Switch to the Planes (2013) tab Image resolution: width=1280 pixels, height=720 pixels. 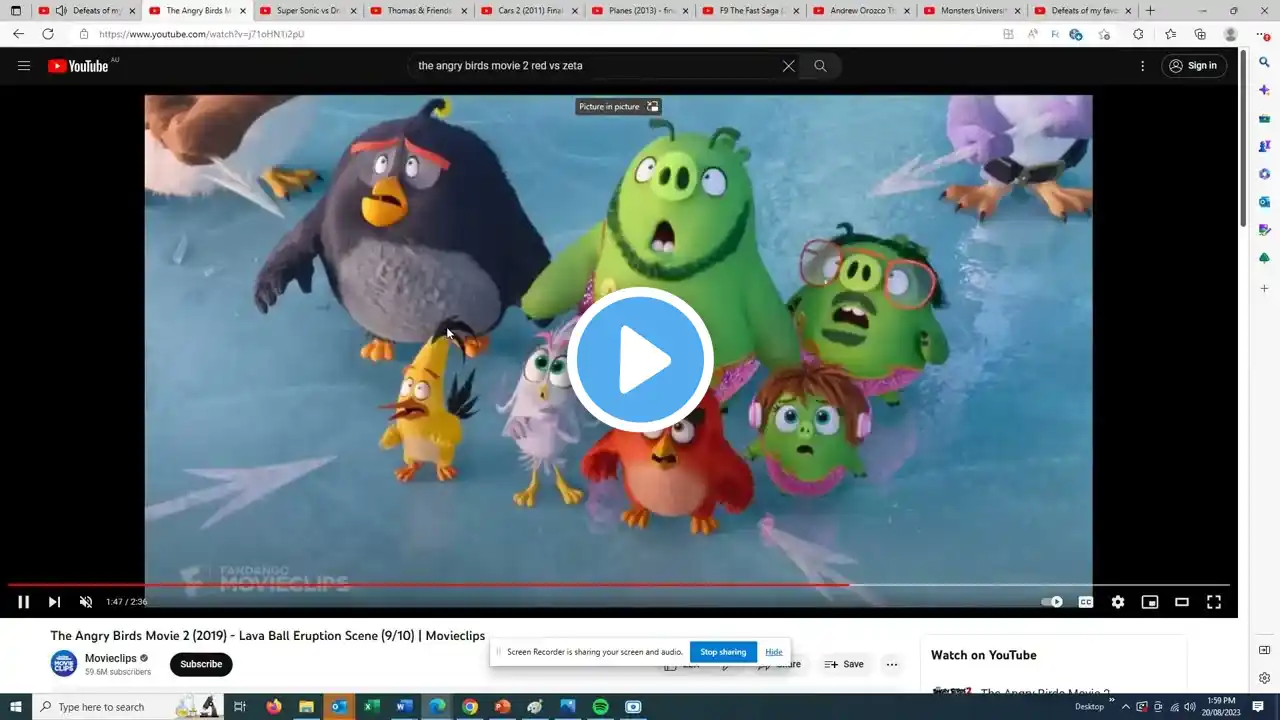pyautogui.click(x=641, y=11)
